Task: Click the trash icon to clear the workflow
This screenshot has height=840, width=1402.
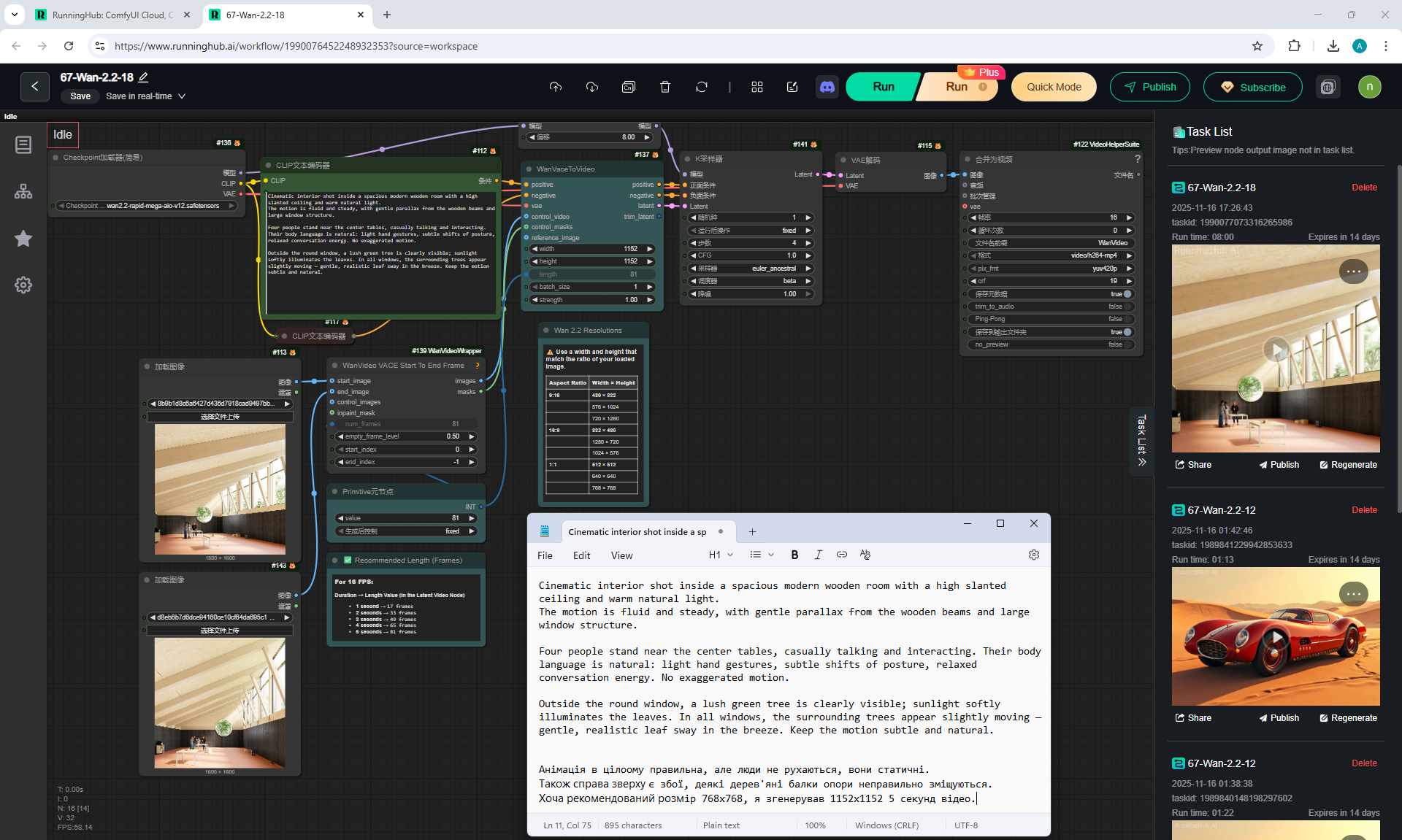Action: coord(664,87)
